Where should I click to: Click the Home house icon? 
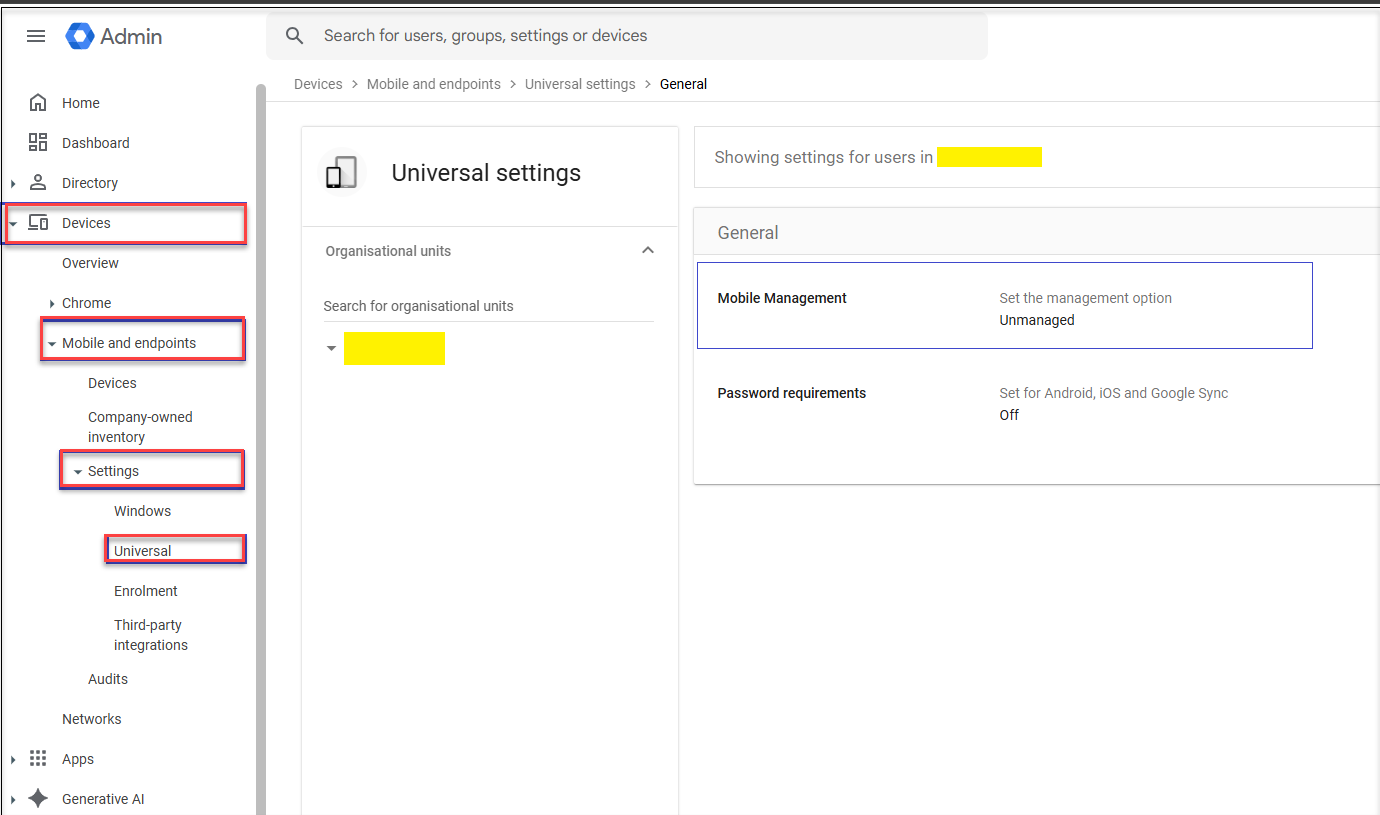point(38,103)
